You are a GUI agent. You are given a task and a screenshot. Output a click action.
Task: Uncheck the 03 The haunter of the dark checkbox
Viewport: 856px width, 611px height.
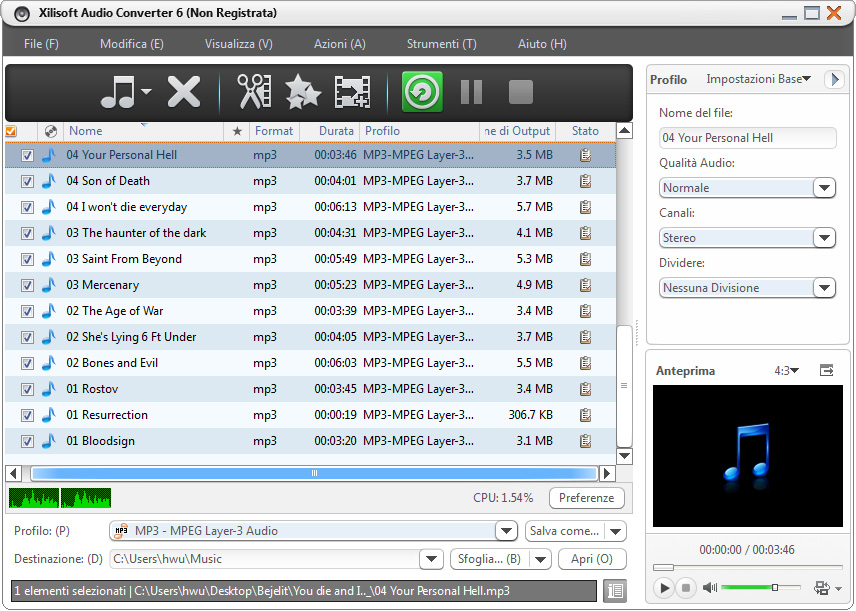pos(27,233)
